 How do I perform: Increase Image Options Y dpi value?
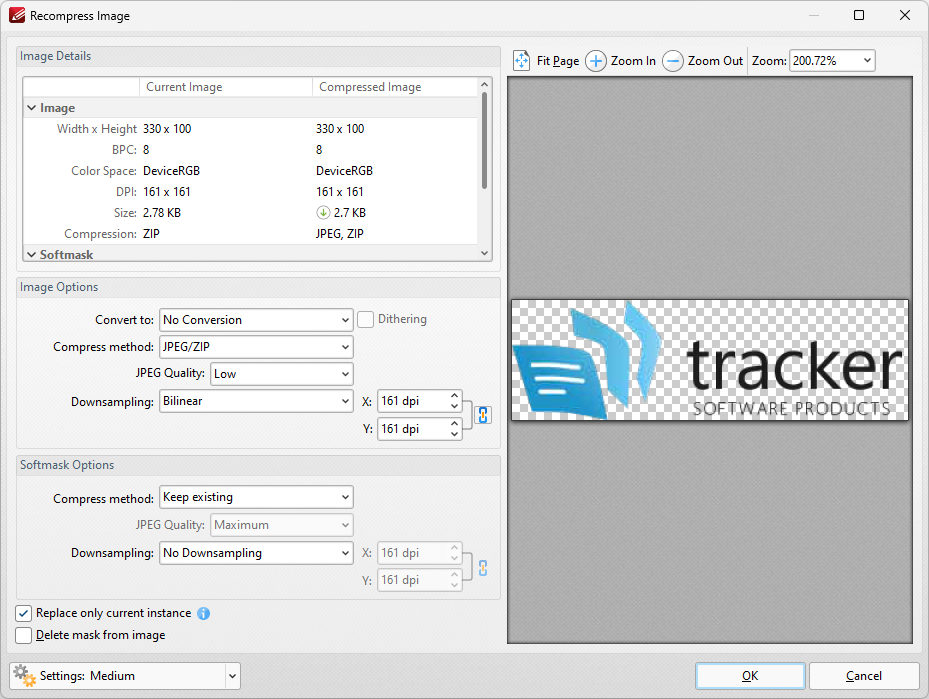[x=454, y=423]
